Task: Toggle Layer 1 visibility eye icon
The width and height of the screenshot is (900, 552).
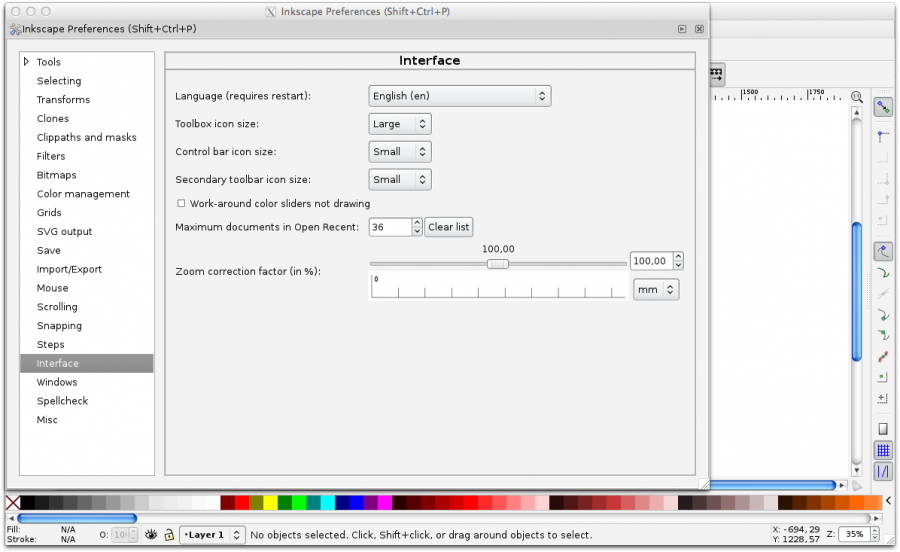Action: pyautogui.click(x=151, y=535)
